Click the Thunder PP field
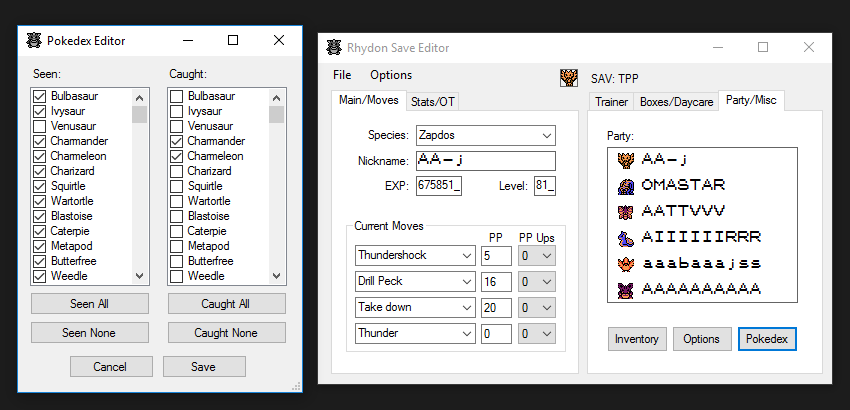Screen dimensions: 850x410 tap(496, 334)
